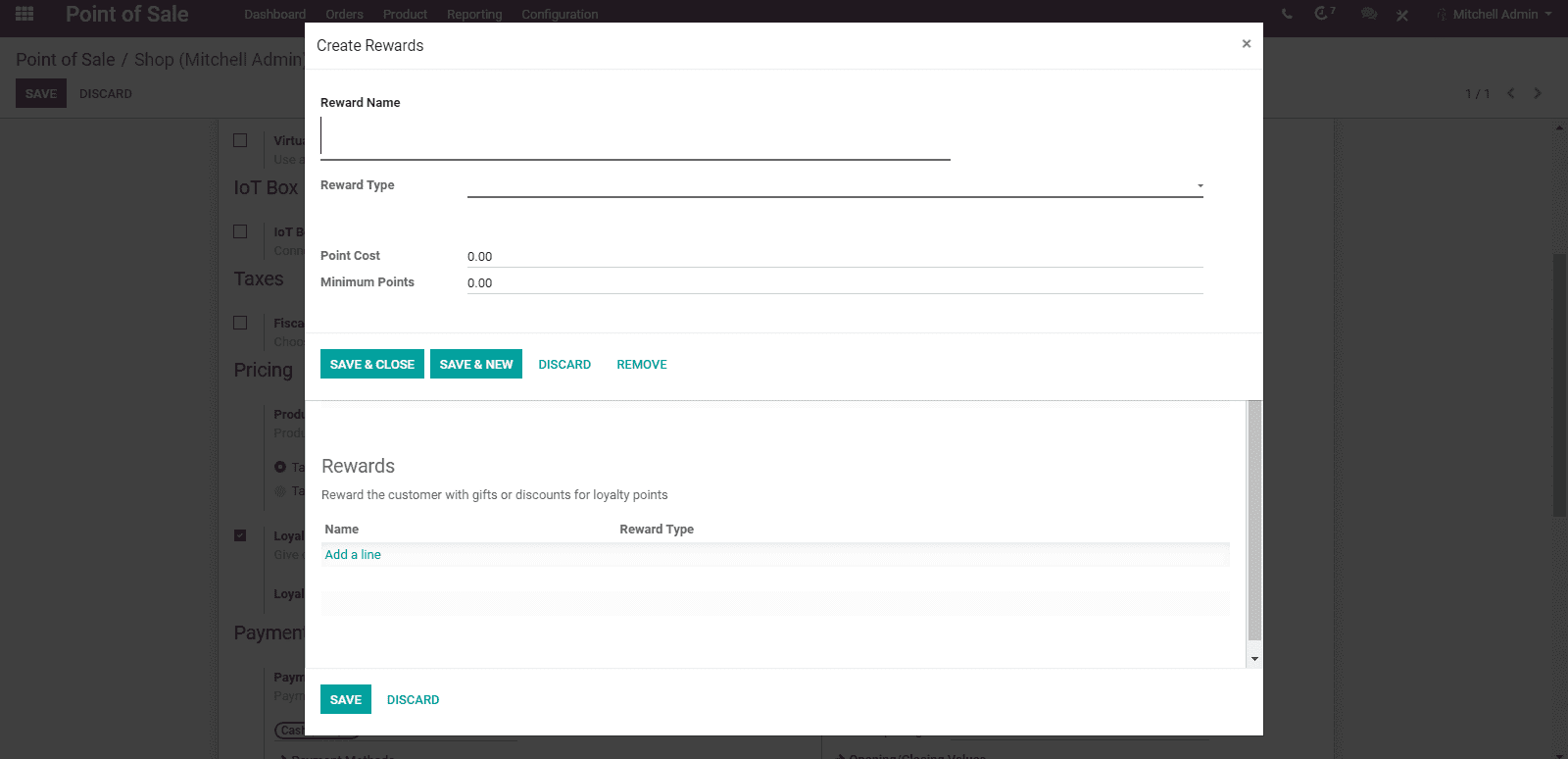Viewport: 1568px width, 759px height.
Task: Sort by Reward Type column header
Action: 657,529
